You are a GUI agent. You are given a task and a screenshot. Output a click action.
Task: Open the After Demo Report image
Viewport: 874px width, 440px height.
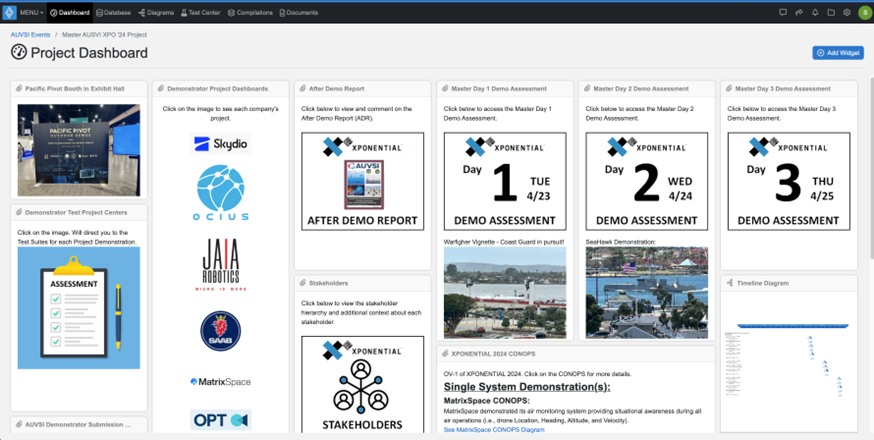pyautogui.click(x=362, y=181)
